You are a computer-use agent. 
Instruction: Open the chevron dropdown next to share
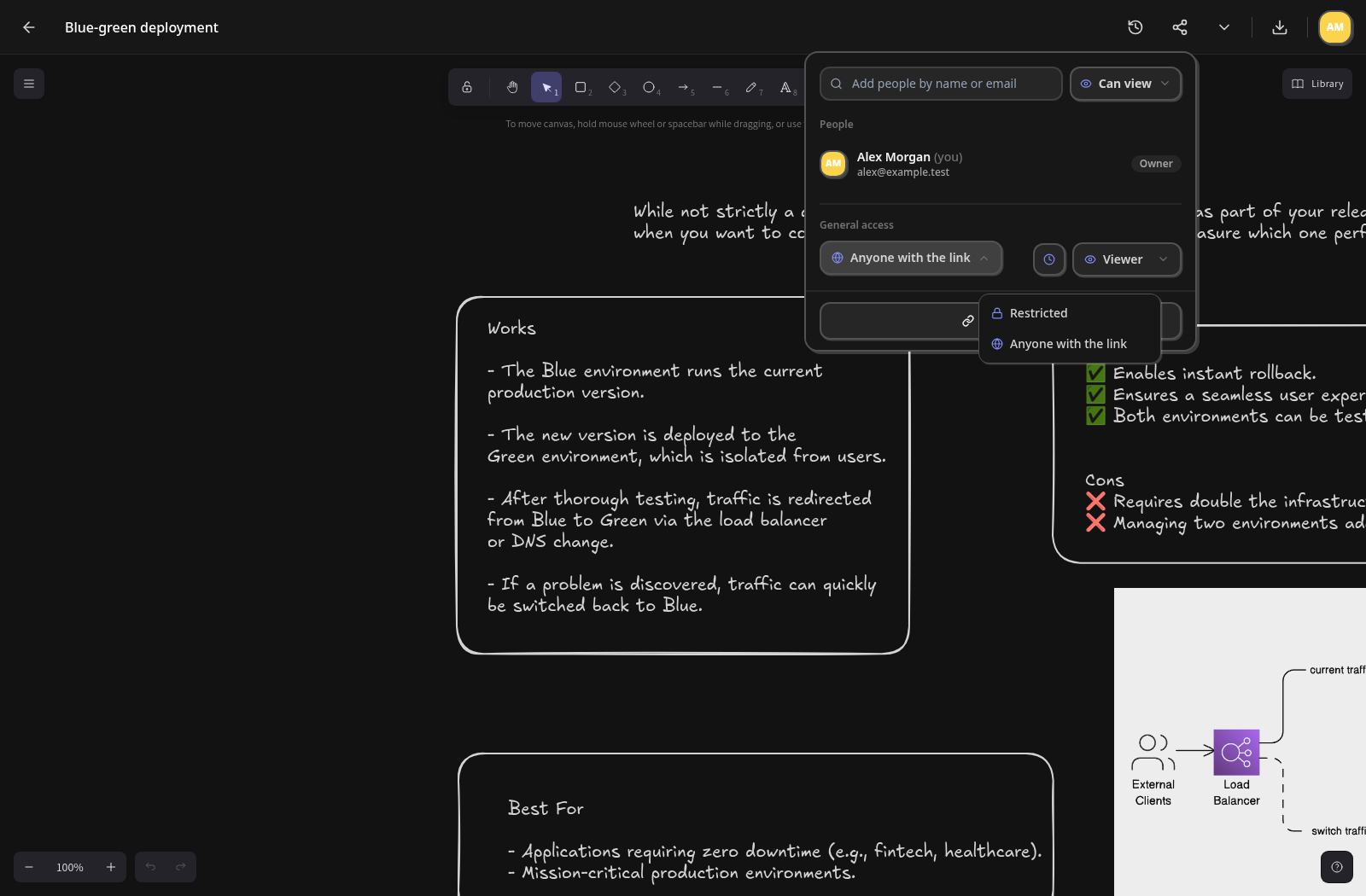[x=1224, y=27]
